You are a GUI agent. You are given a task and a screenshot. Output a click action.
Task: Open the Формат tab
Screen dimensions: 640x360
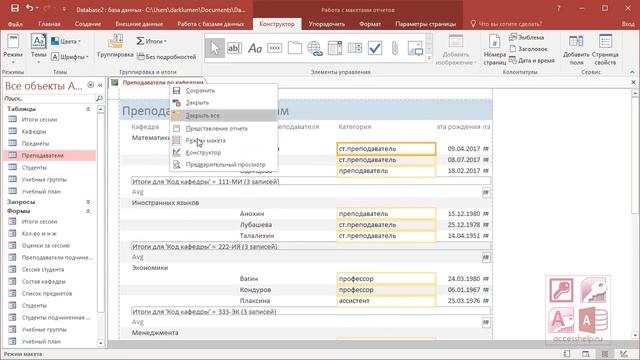click(370, 24)
